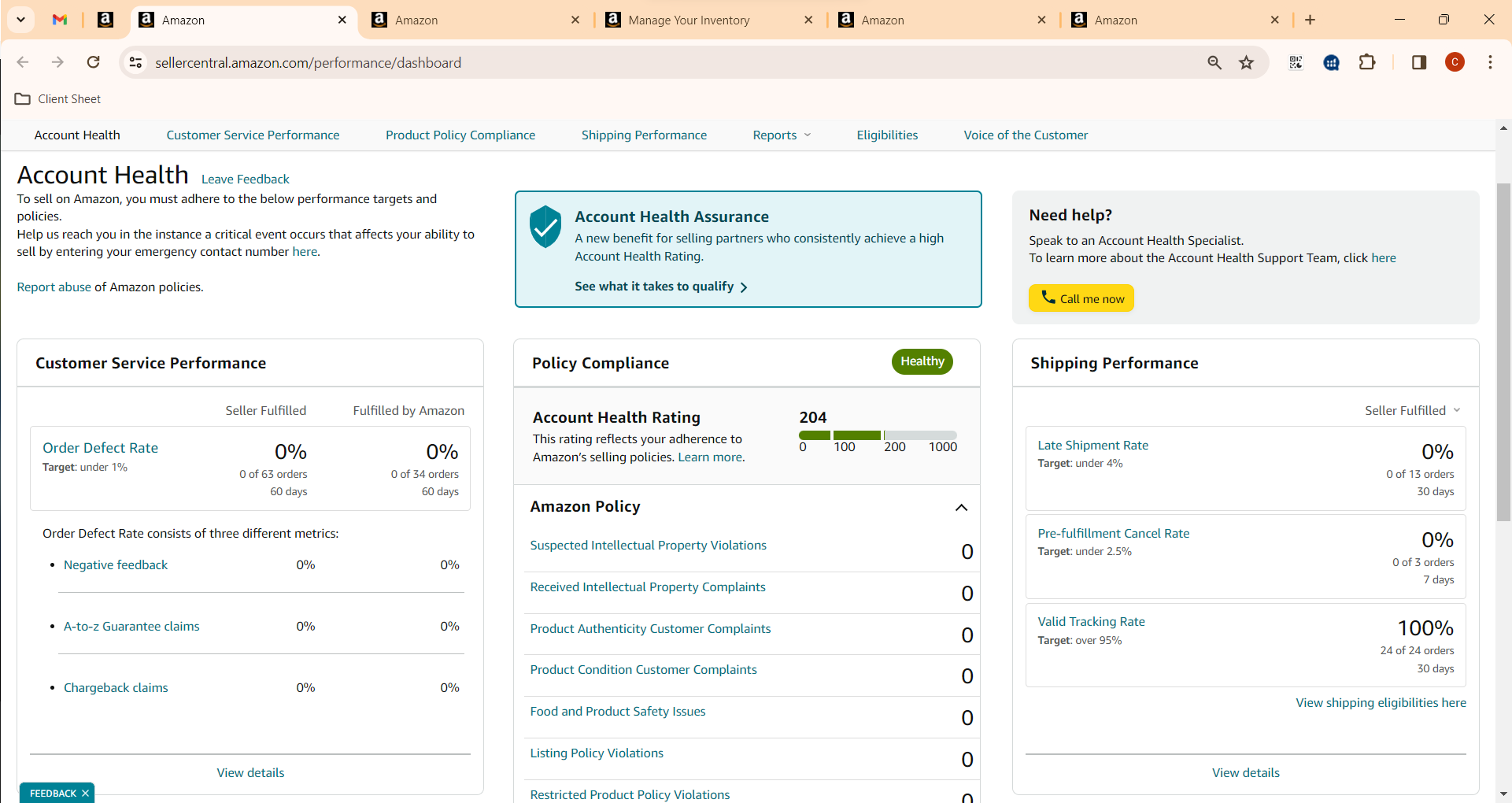Open the Extensions puzzle menu

pyautogui.click(x=1367, y=62)
